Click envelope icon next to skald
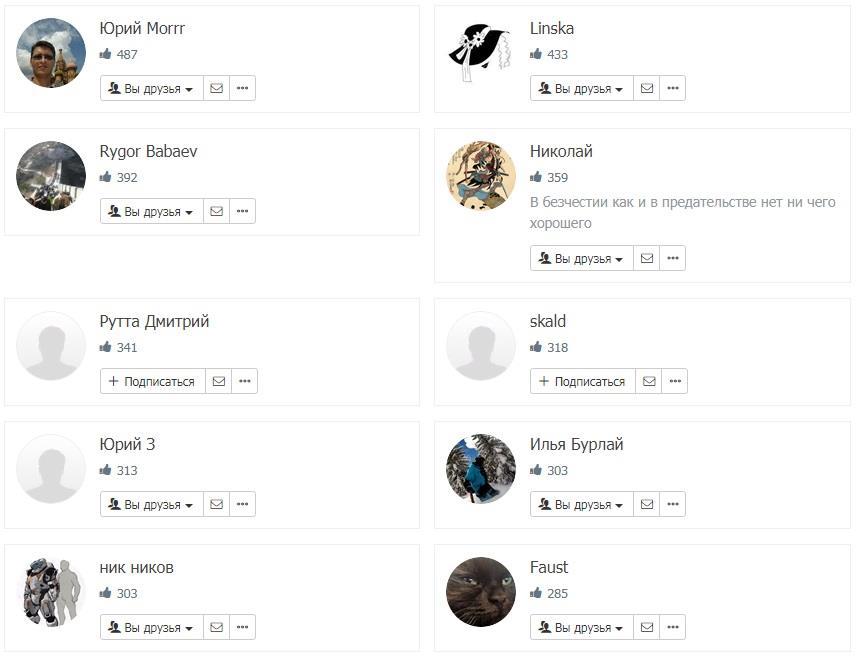Image resolution: width=859 pixels, height=660 pixels. [x=649, y=381]
